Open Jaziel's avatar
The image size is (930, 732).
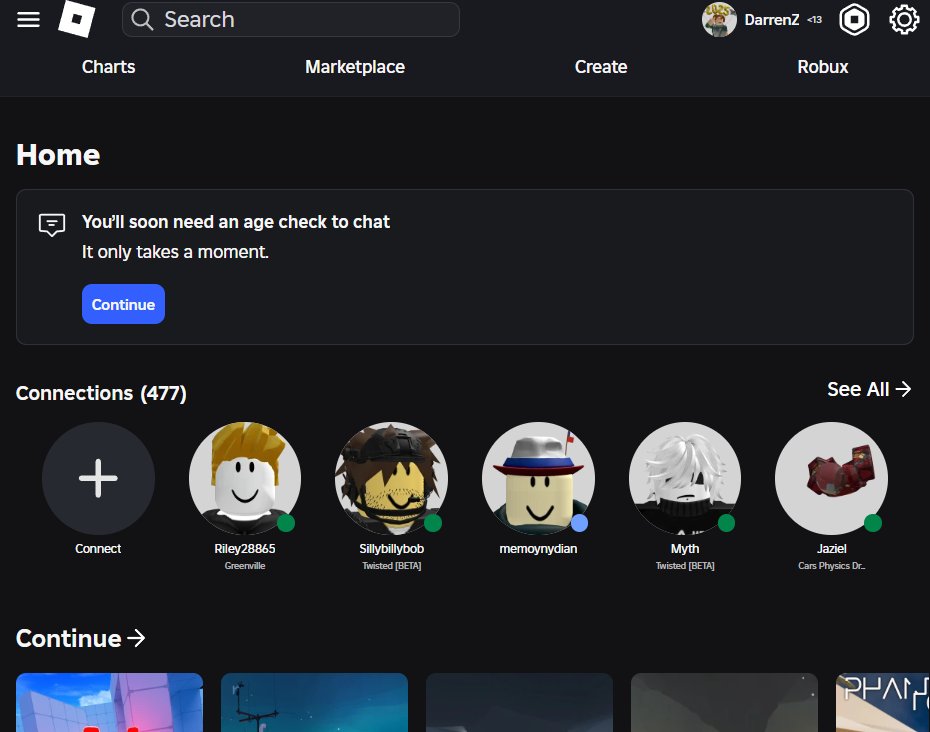(832, 478)
